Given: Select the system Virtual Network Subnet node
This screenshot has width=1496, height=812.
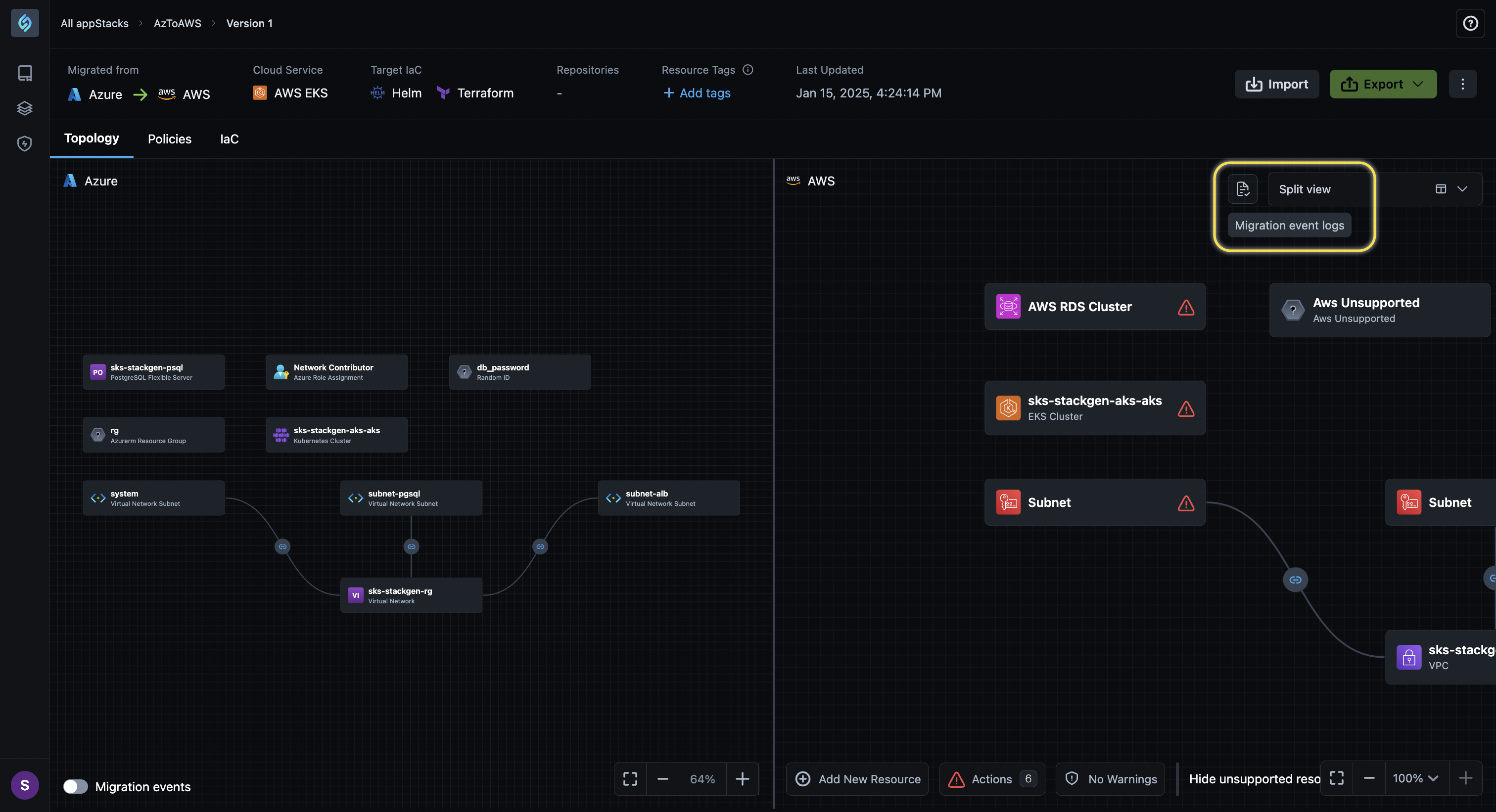Looking at the screenshot, I should coord(153,498).
